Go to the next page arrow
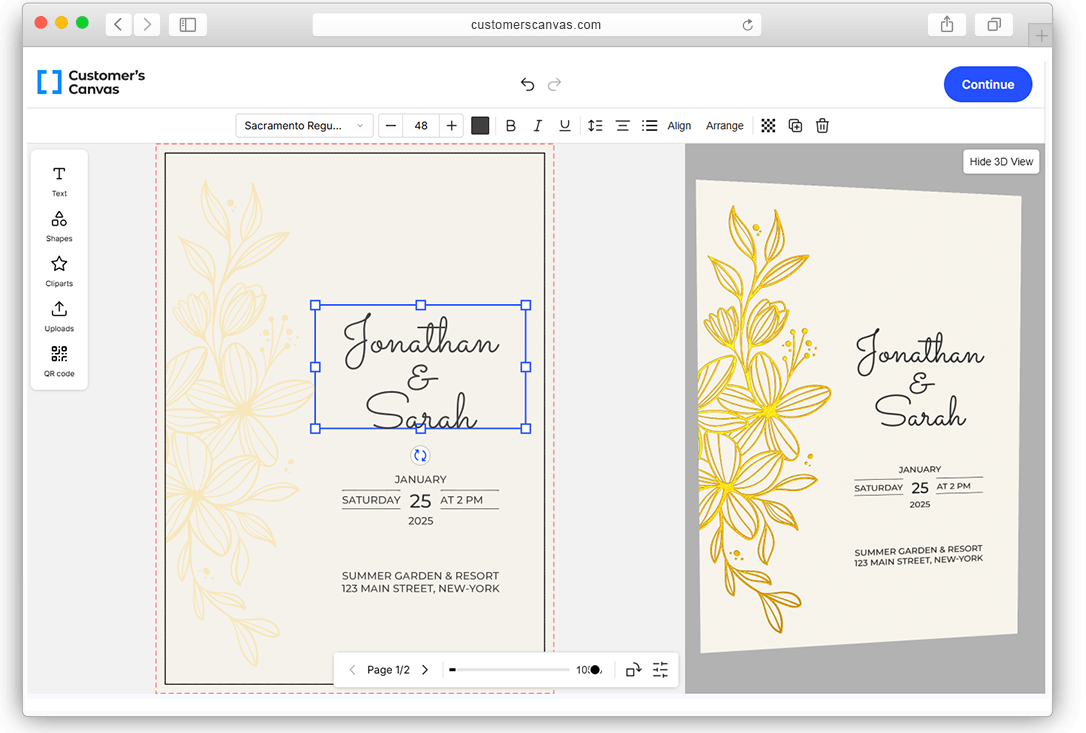 [x=425, y=670]
